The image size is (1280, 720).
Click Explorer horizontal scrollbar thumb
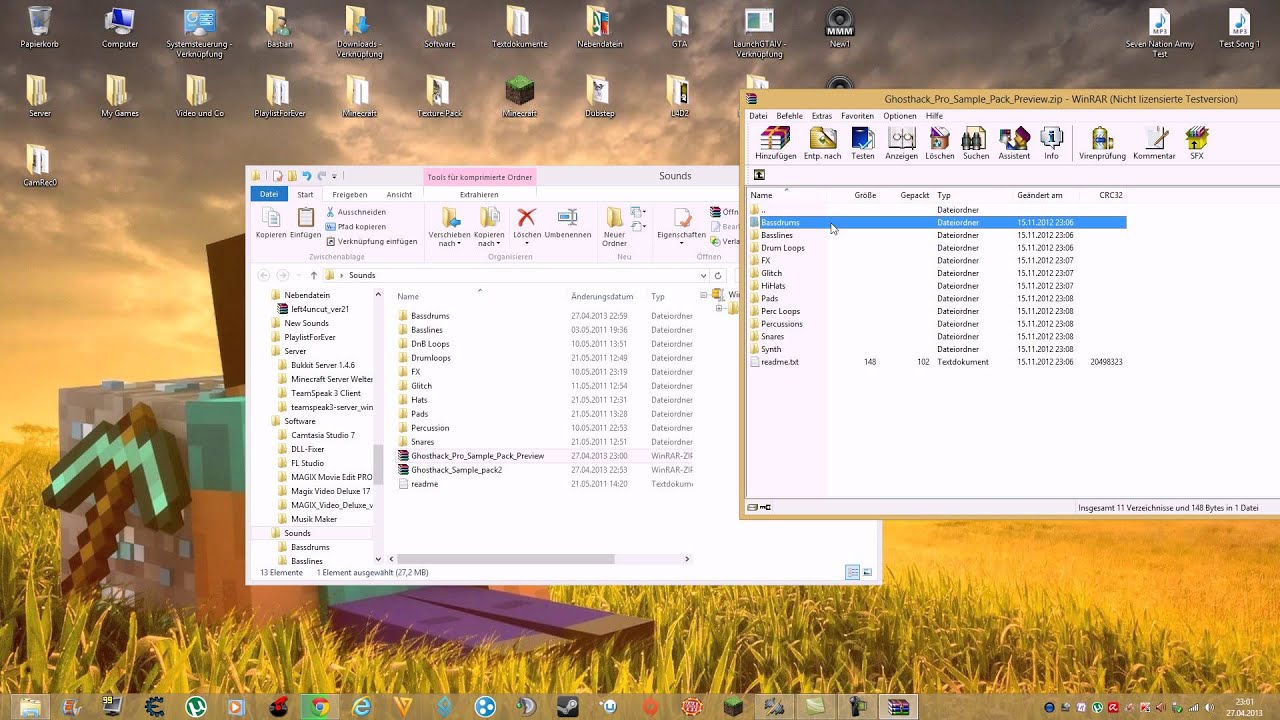505,559
